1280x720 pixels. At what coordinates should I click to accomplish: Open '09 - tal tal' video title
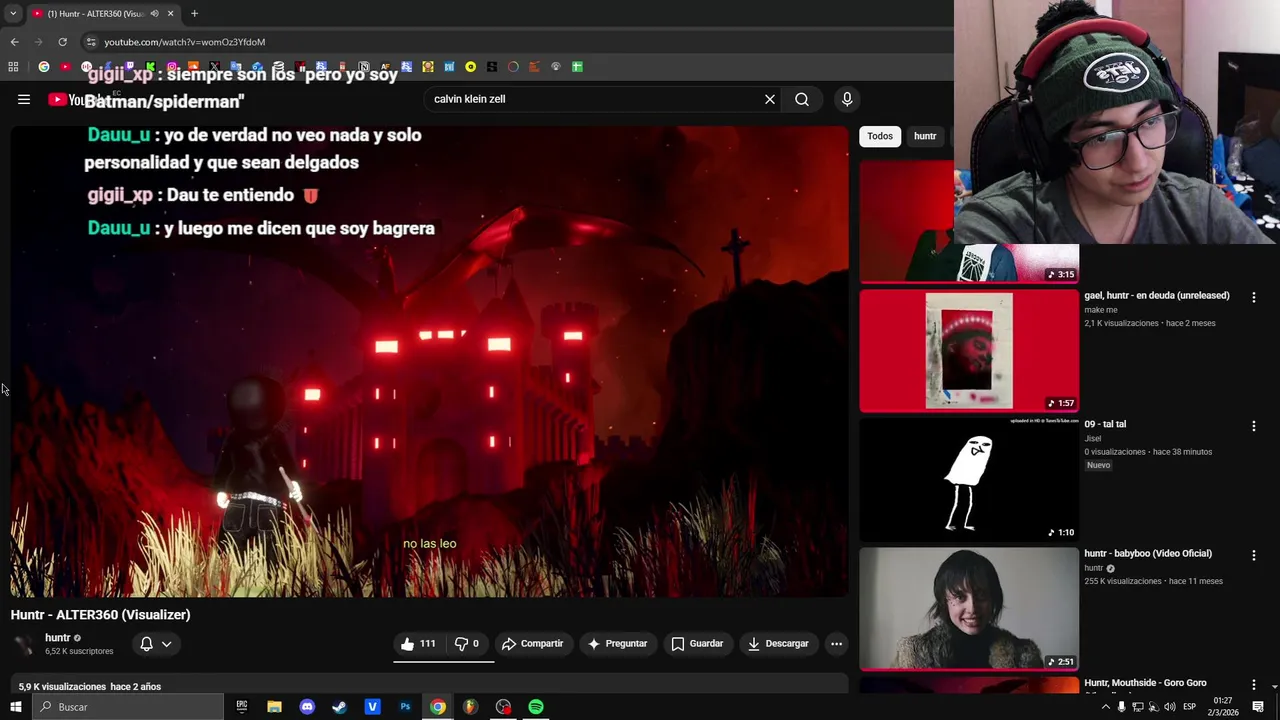pyautogui.click(x=1105, y=424)
